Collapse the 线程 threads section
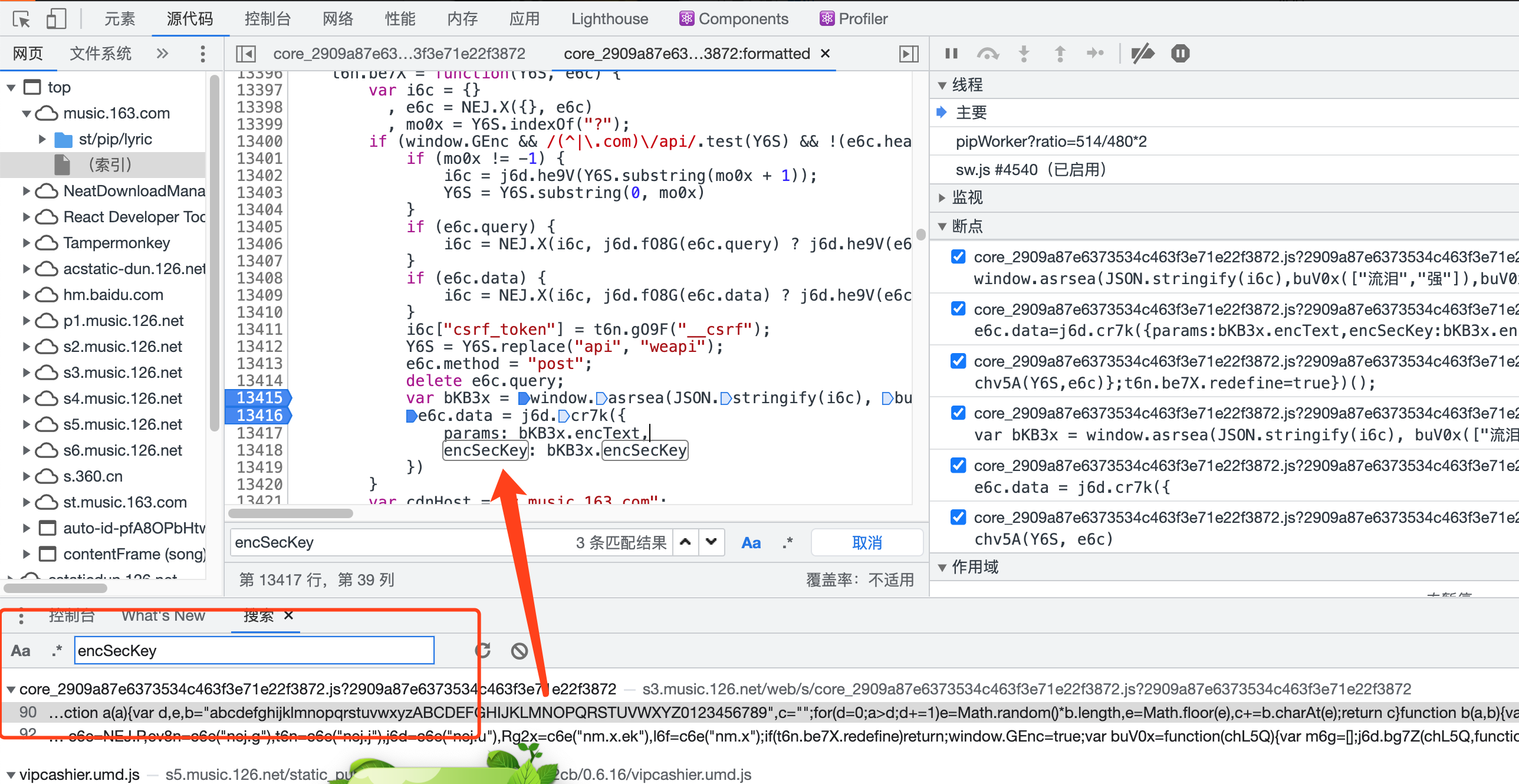 click(942, 85)
